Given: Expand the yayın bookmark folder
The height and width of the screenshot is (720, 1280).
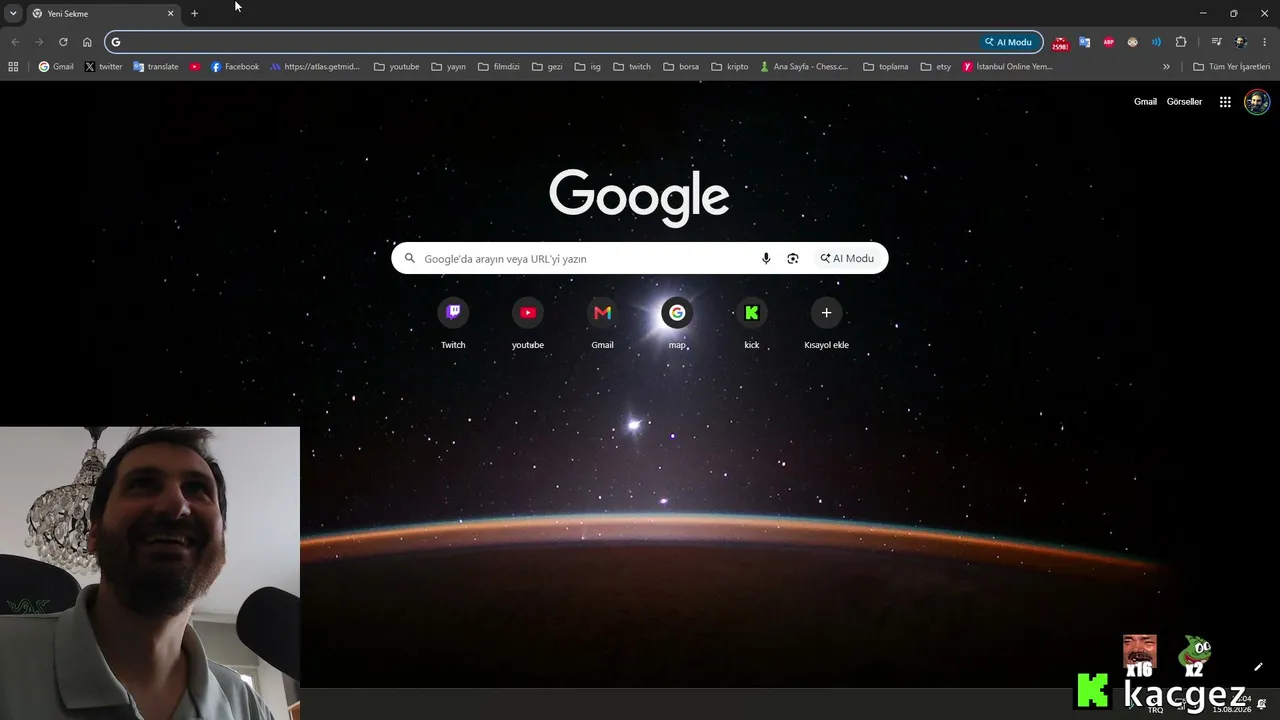Looking at the screenshot, I should [448, 67].
